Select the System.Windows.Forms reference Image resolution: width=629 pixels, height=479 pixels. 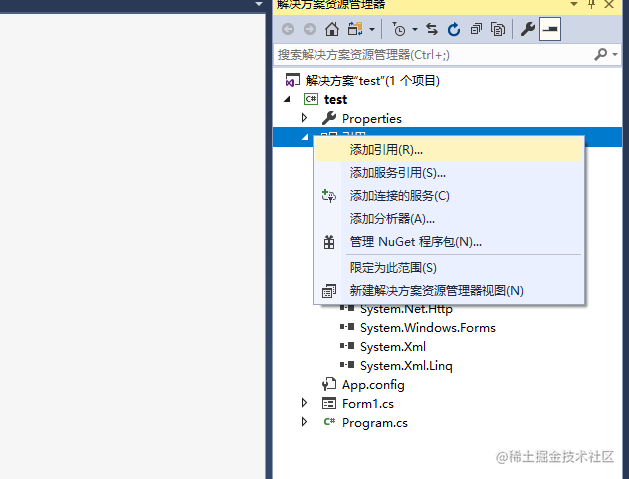click(428, 328)
